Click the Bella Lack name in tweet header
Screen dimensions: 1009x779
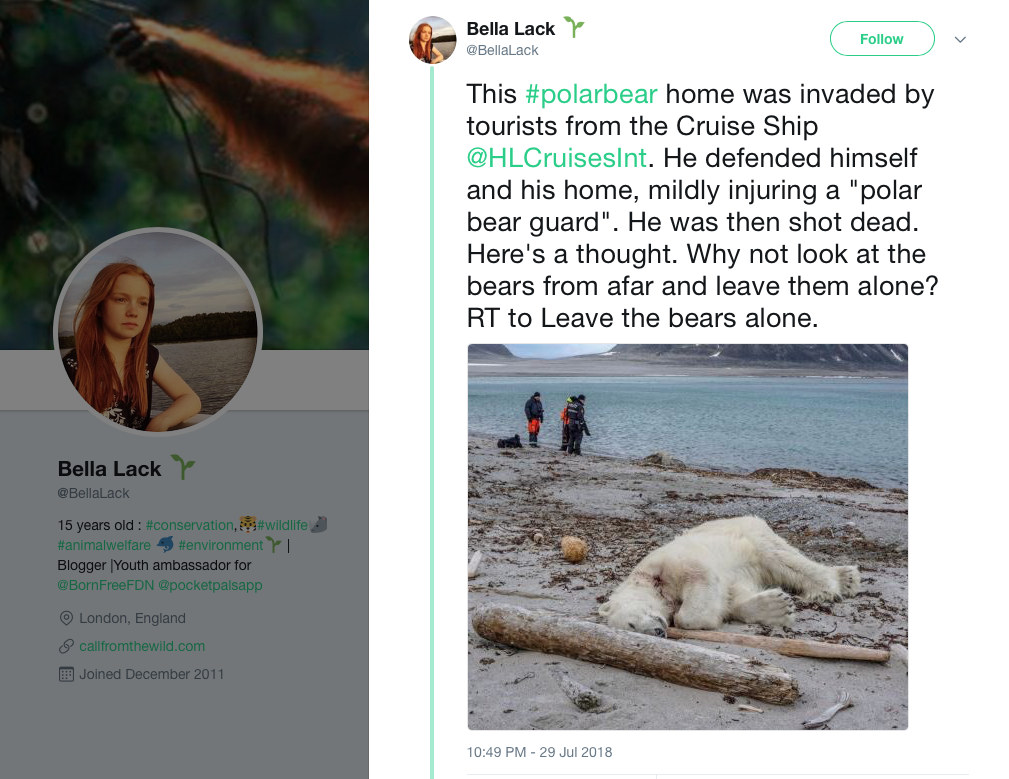pyautogui.click(x=510, y=29)
